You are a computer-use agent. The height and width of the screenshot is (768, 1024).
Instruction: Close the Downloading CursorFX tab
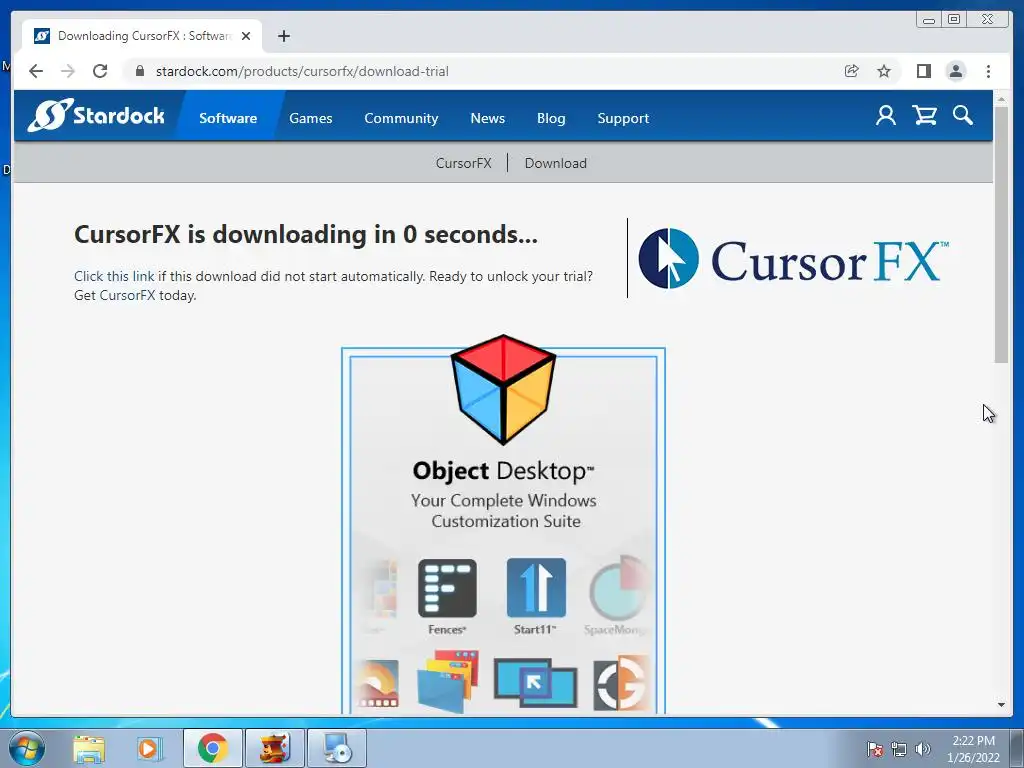246,36
